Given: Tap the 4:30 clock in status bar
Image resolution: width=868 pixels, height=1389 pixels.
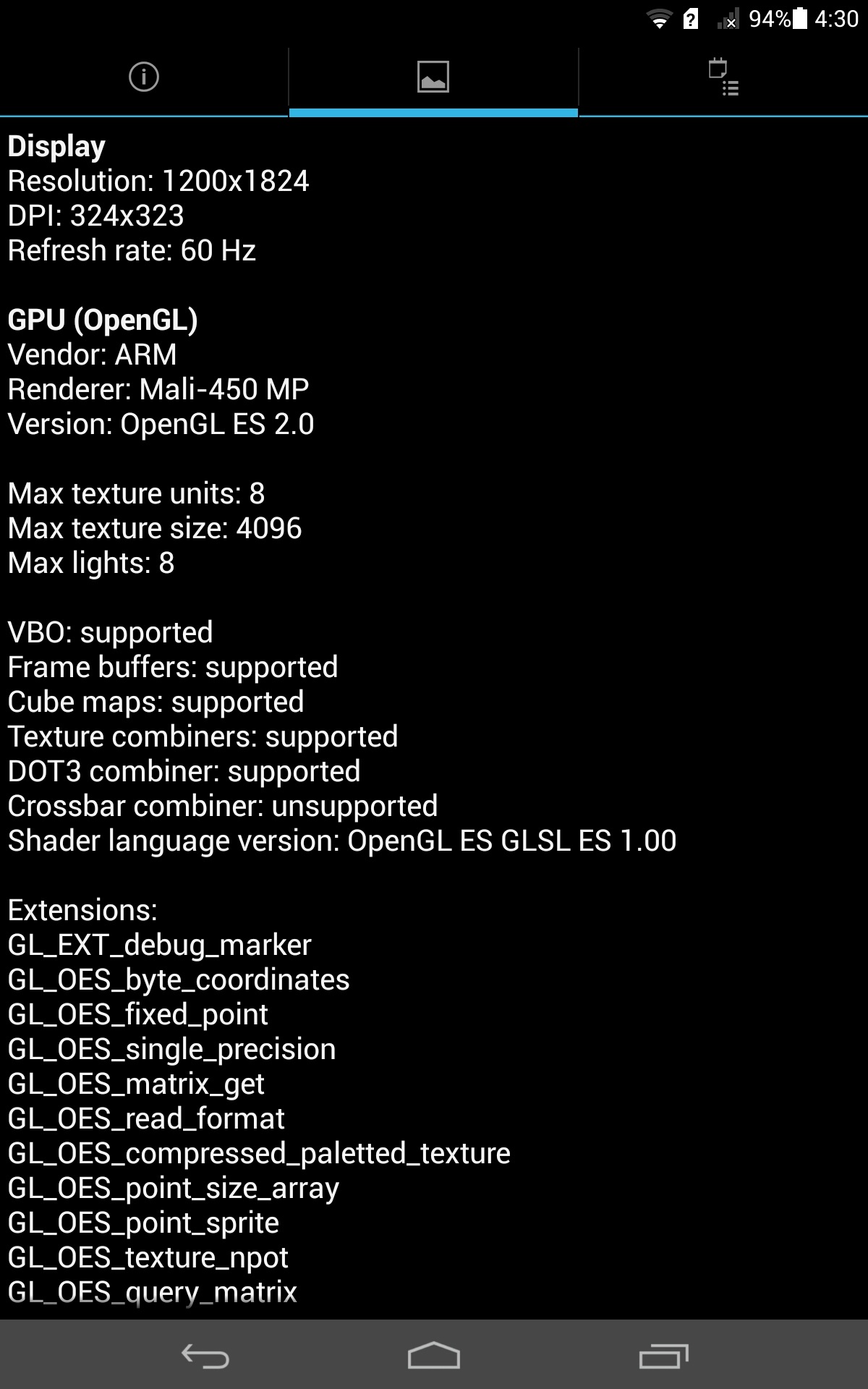Looking at the screenshot, I should pyautogui.click(x=836, y=19).
